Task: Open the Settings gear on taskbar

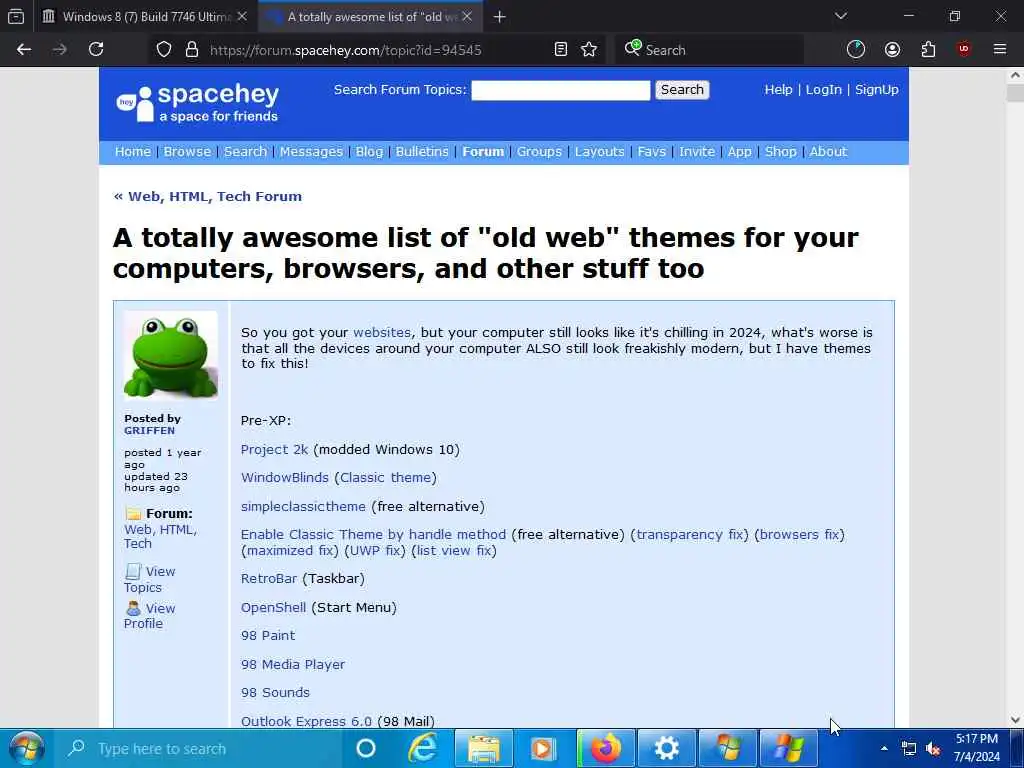Action: point(667,748)
